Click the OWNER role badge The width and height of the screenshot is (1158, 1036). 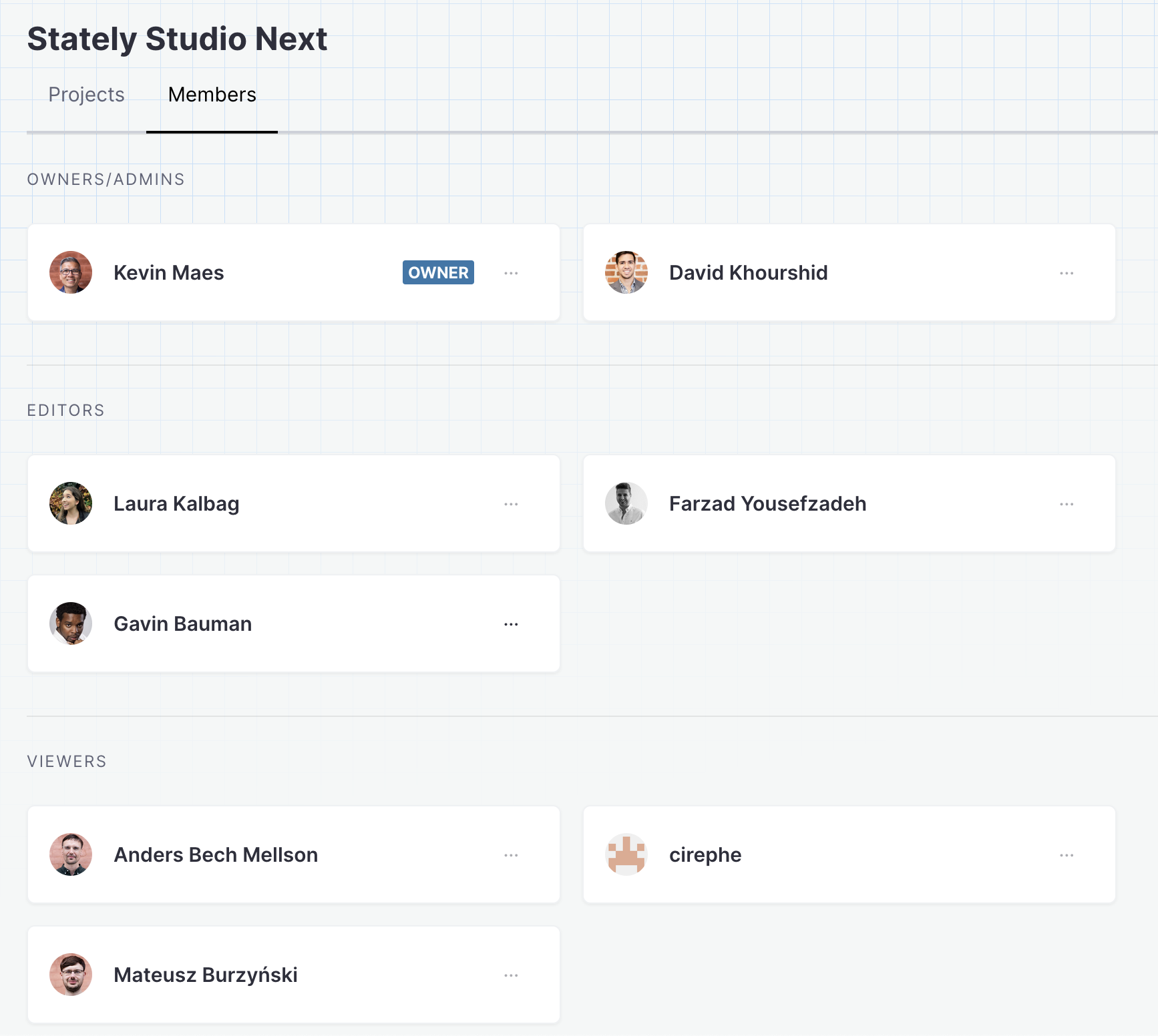coord(437,272)
